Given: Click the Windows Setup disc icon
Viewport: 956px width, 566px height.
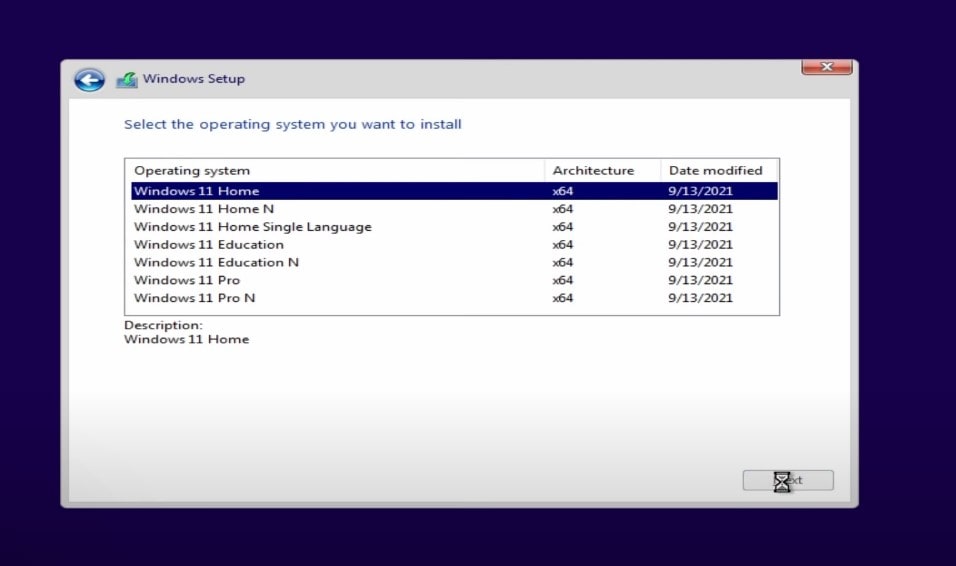Looking at the screenshot, I should pyautogui.click(x=126, y=80).
